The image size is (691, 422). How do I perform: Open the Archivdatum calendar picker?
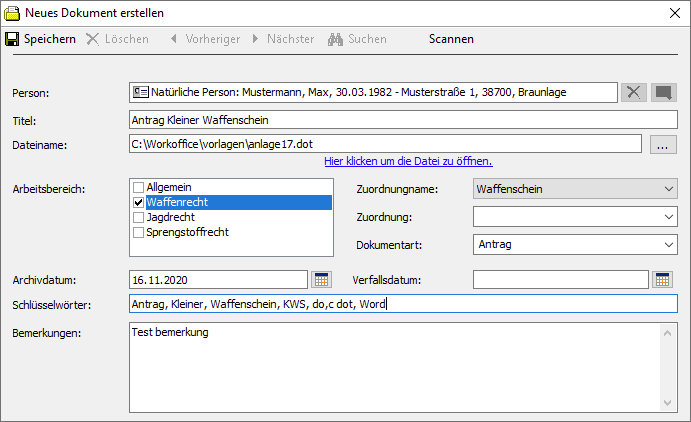point(321,279)
